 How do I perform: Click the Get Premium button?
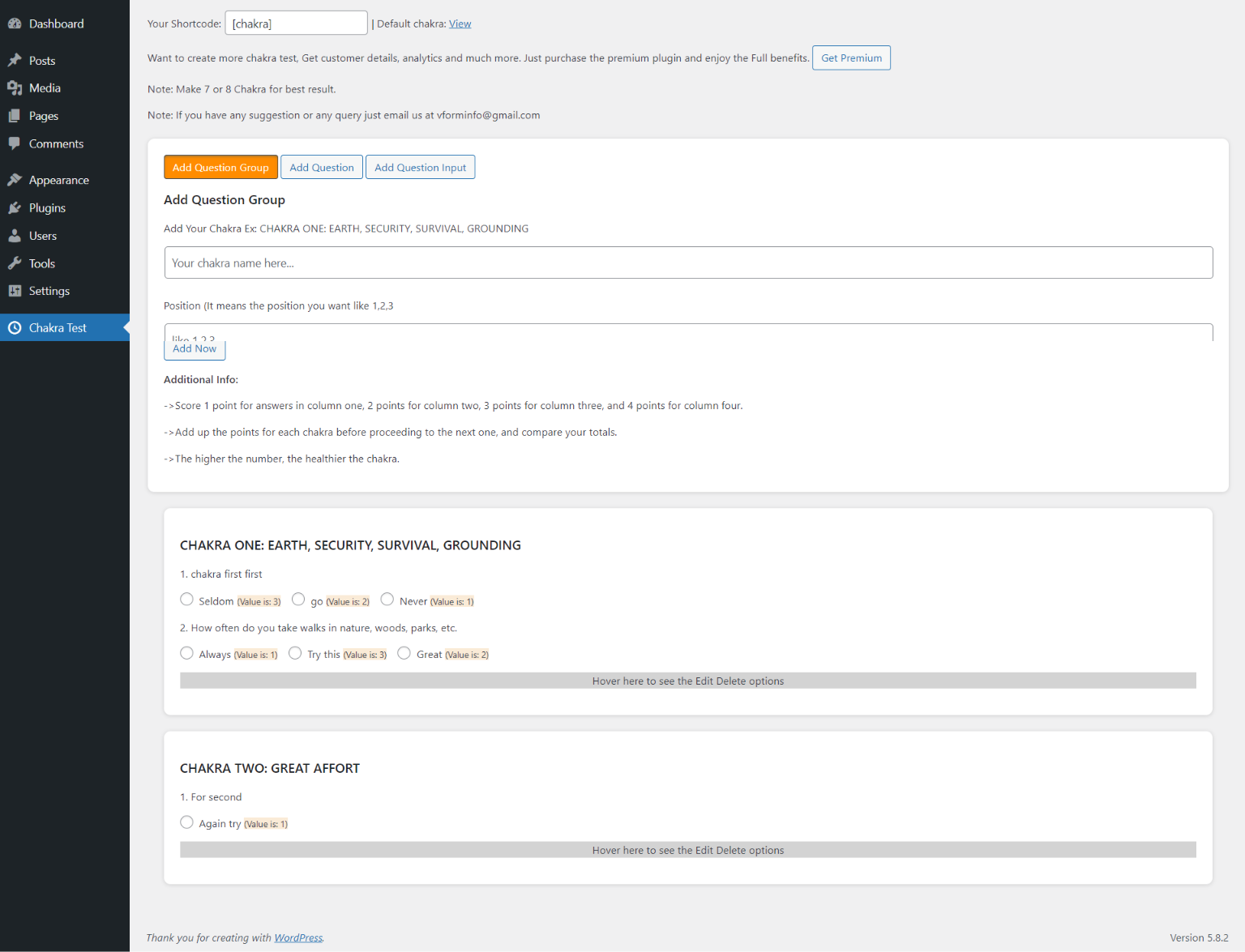851,58
